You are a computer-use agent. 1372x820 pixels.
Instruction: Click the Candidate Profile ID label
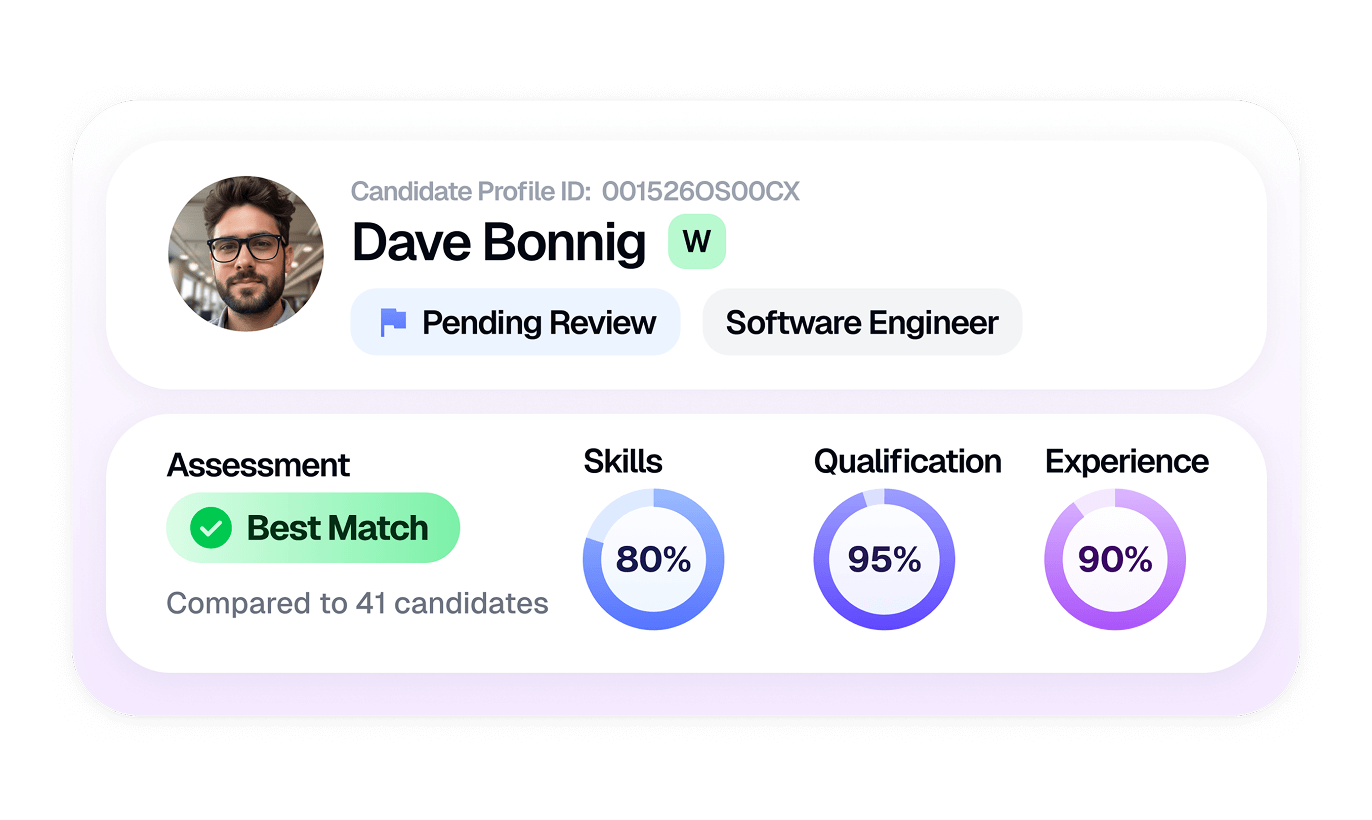[x=471, y=192]
